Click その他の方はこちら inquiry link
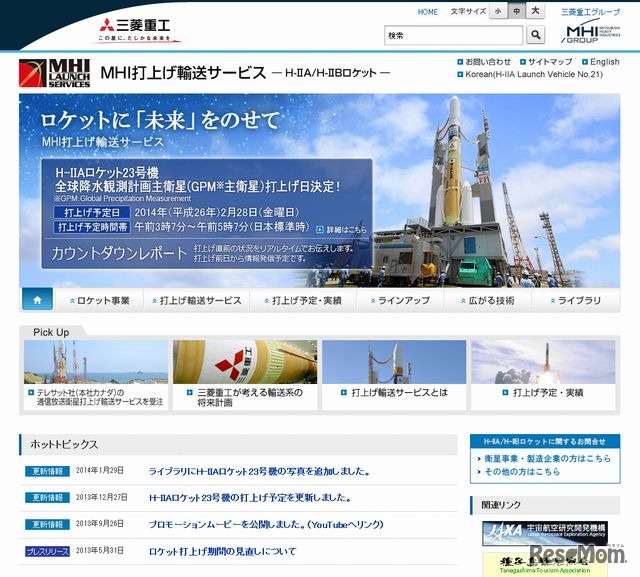The image size is (640, 577). pyautogui.click(x=522, y=472)
